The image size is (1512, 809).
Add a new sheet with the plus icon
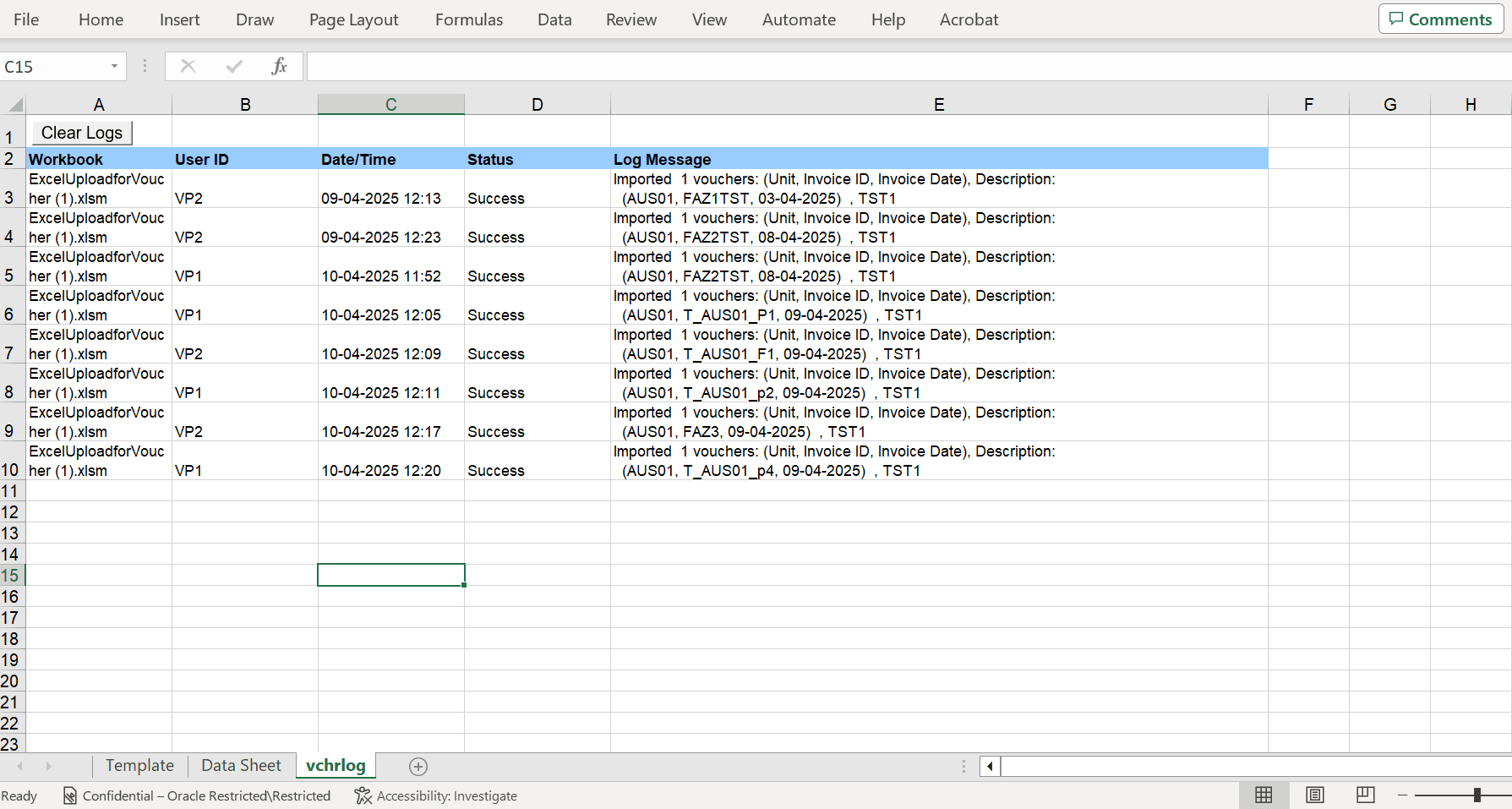[418, 766]
